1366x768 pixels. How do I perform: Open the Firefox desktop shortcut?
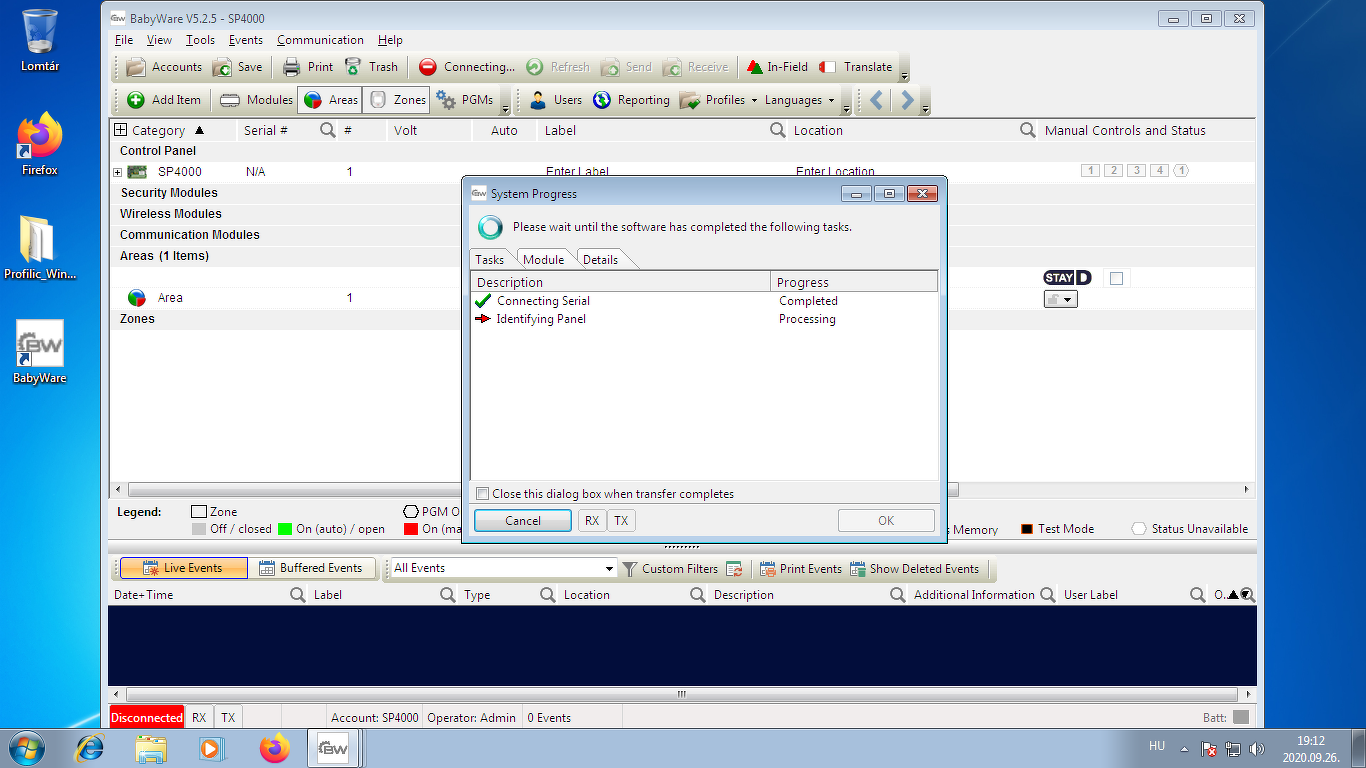tap(40, 144)
